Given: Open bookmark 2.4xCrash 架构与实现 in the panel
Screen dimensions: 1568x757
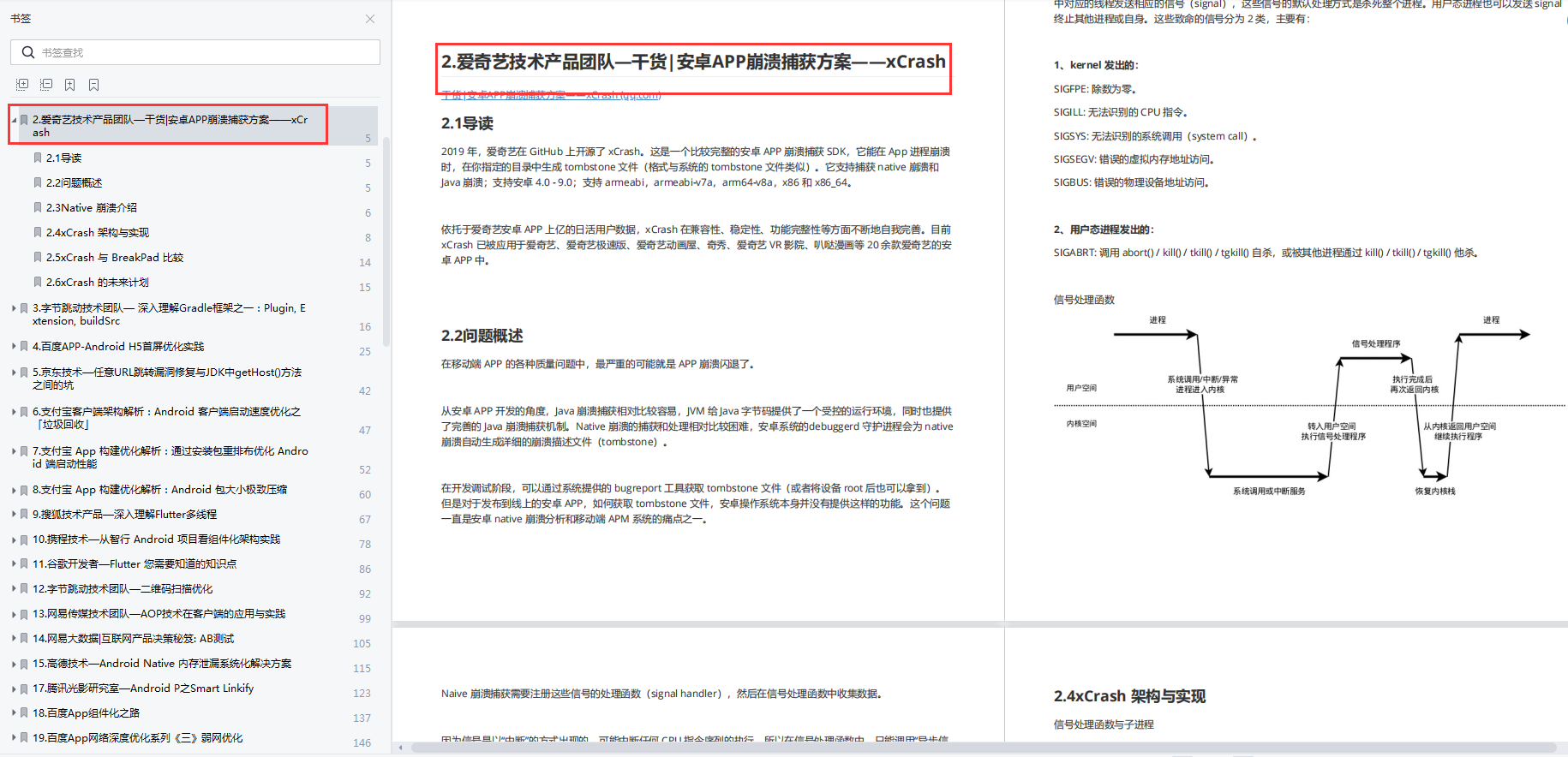Looking at the screenshot, I should tap(98, 232).
